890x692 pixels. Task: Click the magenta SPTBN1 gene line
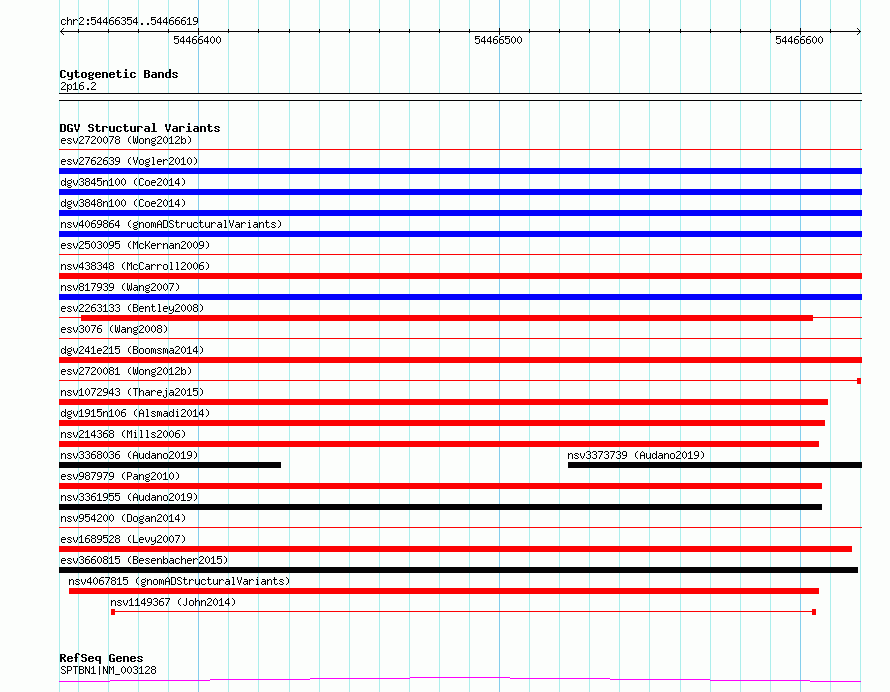460,680
